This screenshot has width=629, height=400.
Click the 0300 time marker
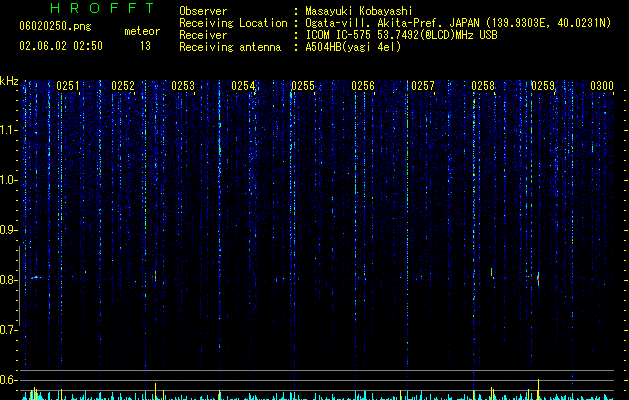pyautogui.click(x=602, y=86)
